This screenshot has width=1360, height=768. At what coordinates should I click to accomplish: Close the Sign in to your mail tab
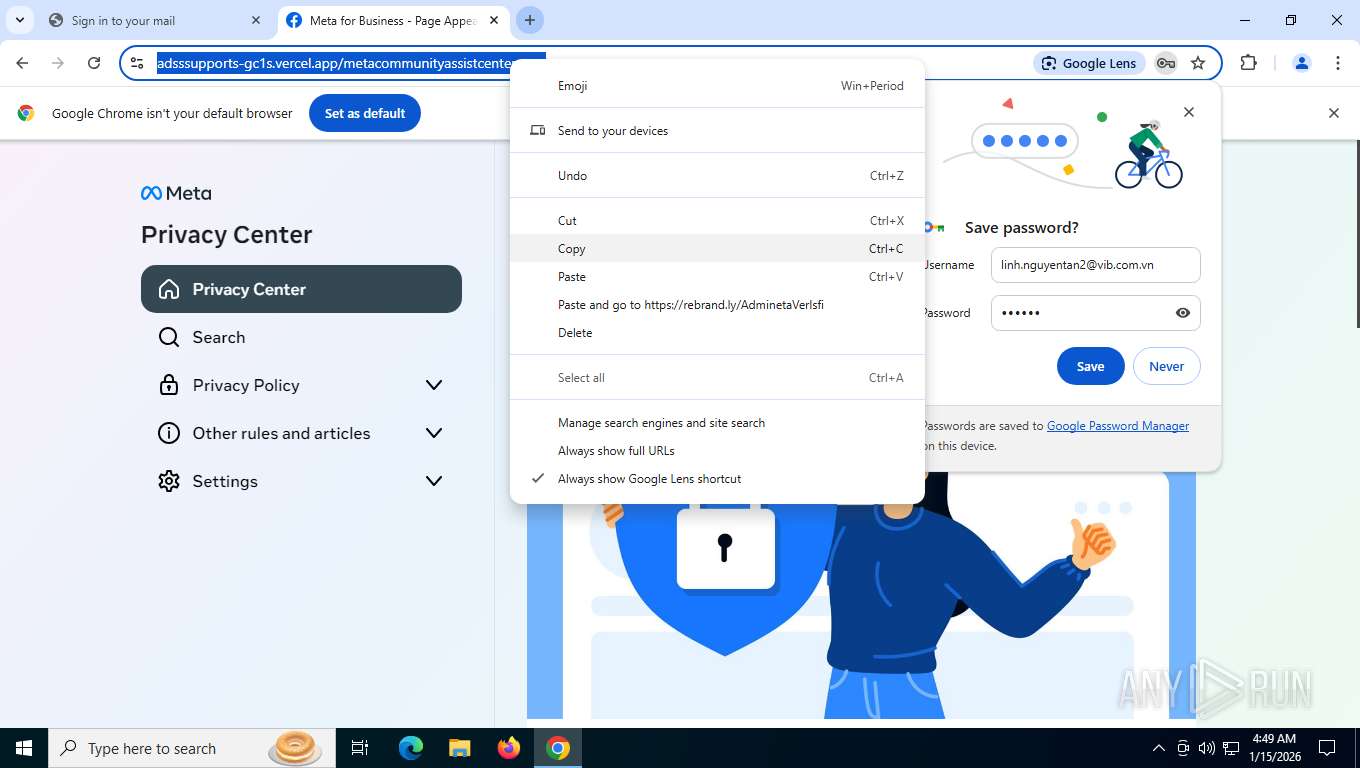tap(256, 20)
